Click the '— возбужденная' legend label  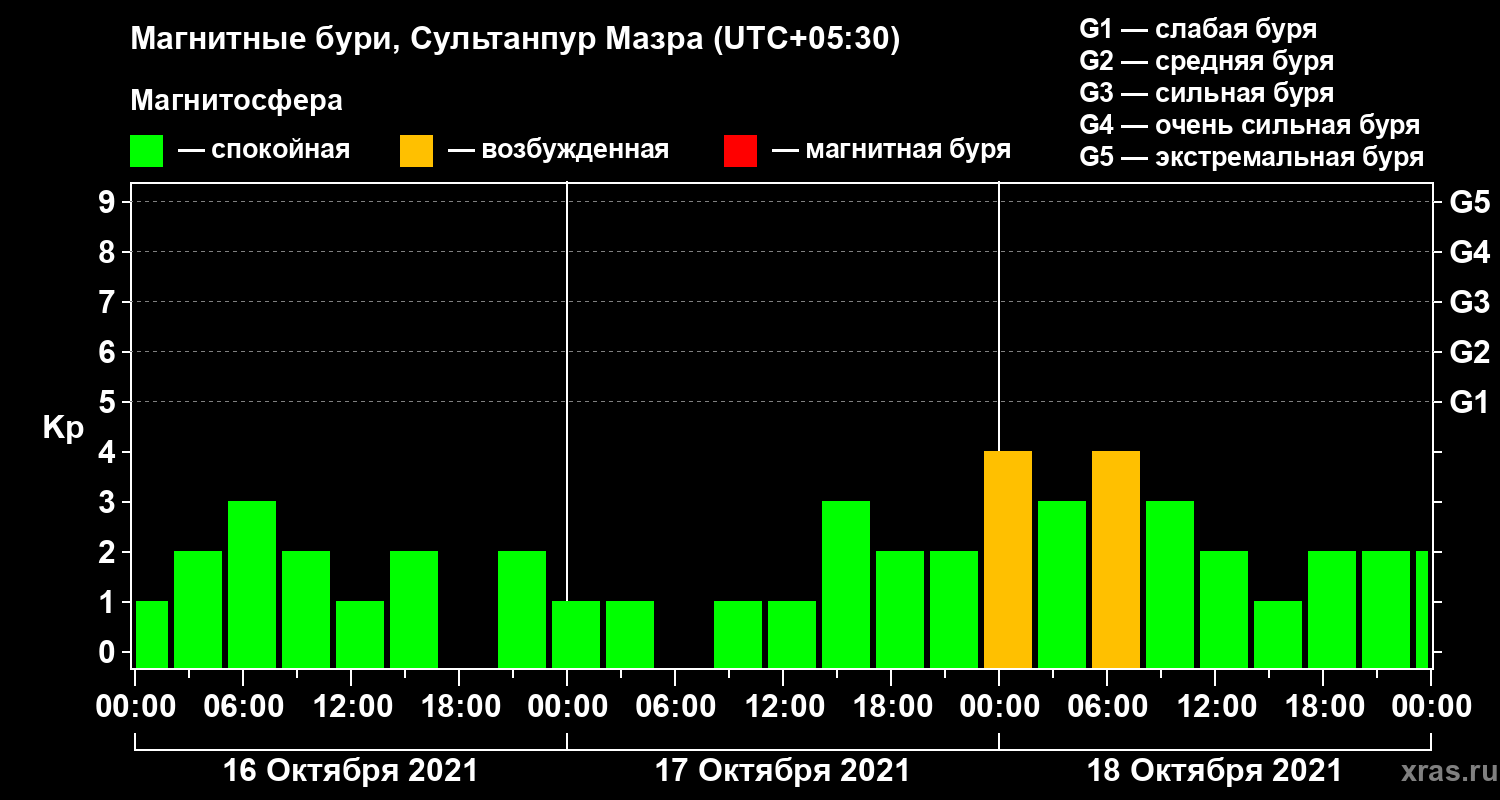(x=558, y=150)
